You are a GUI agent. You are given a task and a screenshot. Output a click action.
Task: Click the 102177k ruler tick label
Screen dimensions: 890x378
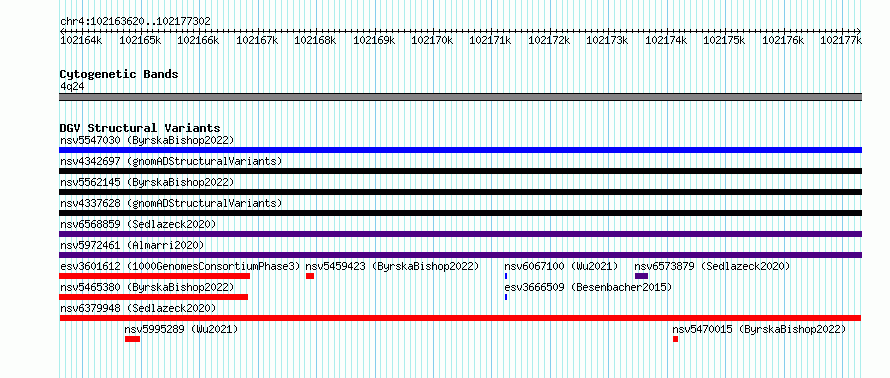841,40
